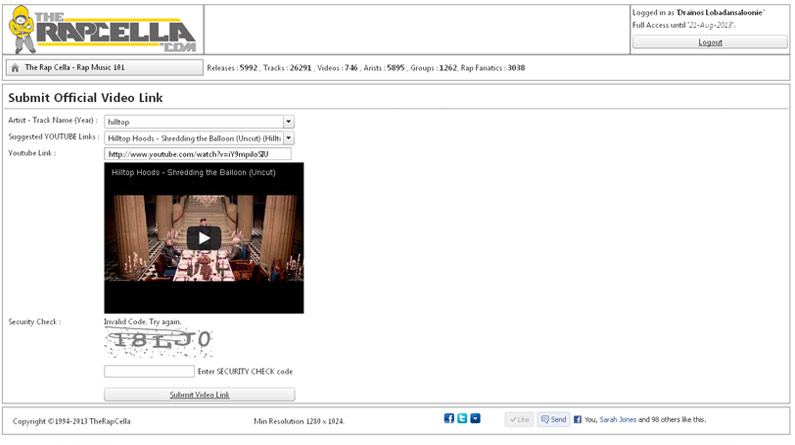Click the 'Groups : 1262' statistic

(x=433, y=67)
